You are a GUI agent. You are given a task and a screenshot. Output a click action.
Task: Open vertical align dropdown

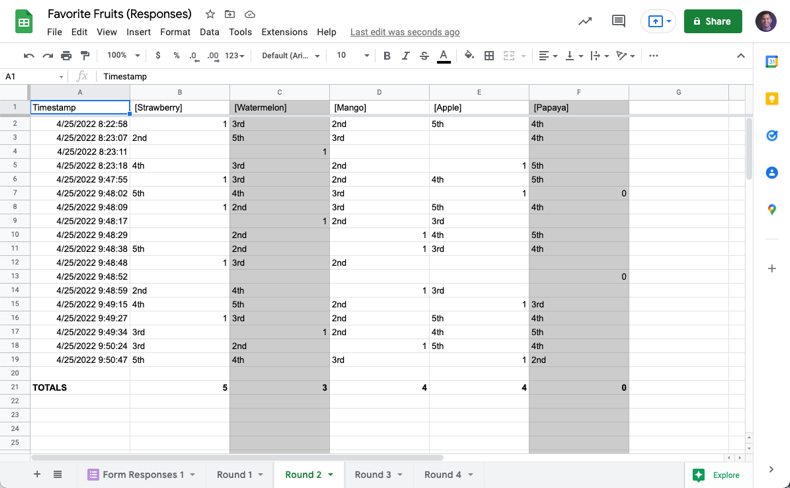tap(574, 56)
